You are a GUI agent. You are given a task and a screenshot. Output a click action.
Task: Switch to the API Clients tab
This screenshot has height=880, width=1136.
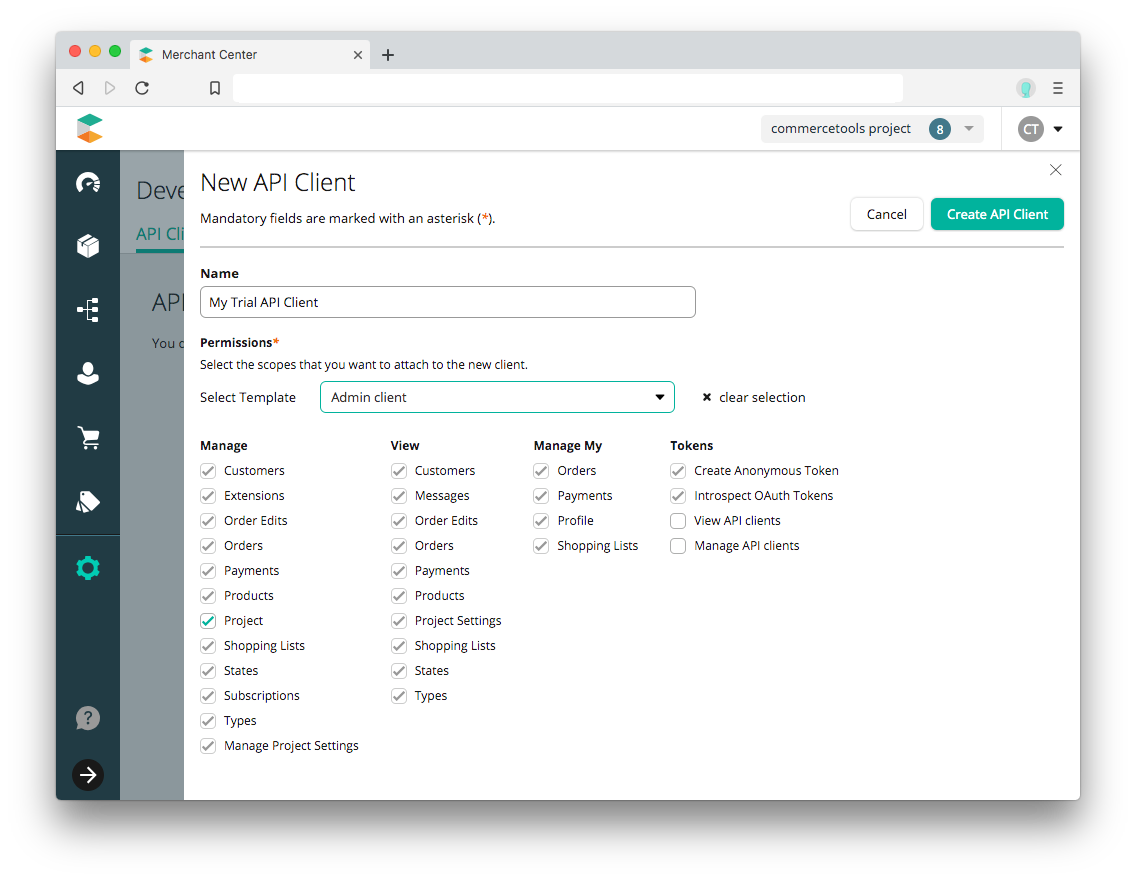(160, 234)
